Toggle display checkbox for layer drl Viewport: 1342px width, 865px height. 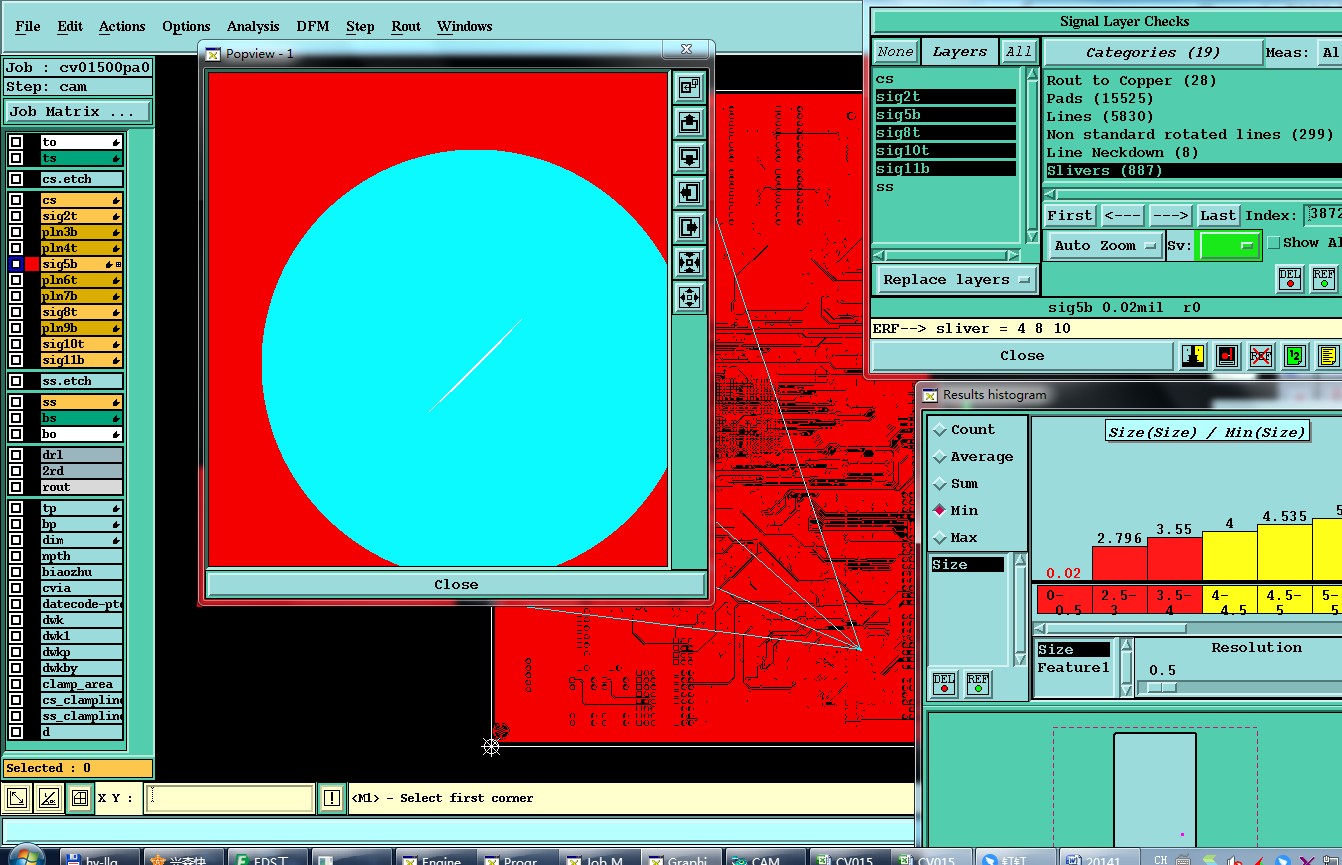coord(16,455)
